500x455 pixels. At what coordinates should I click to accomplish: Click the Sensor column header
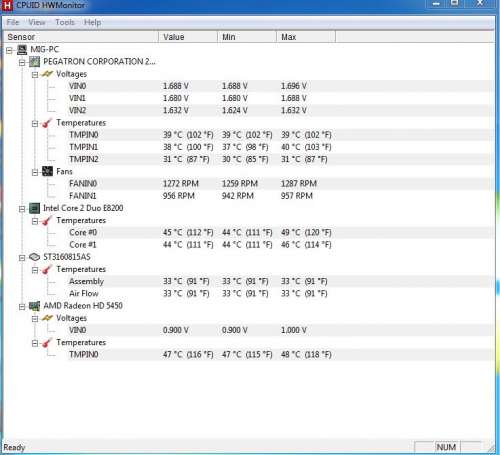coord(80,37)
